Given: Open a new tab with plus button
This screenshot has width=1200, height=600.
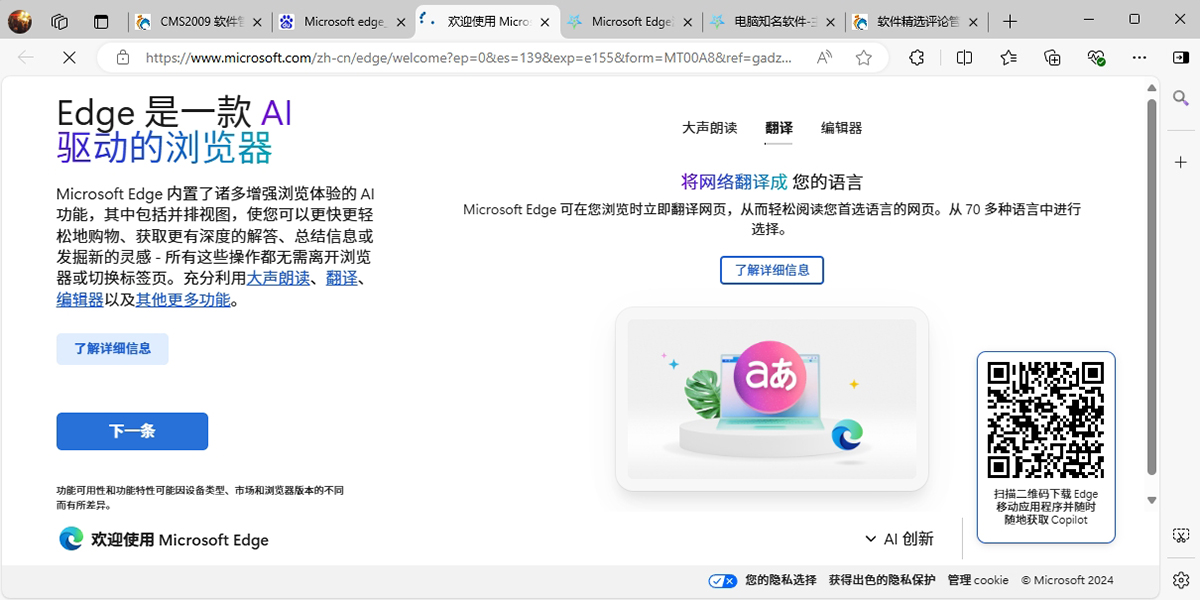Looking at the screenshot, I should [x=1011, y=21].
